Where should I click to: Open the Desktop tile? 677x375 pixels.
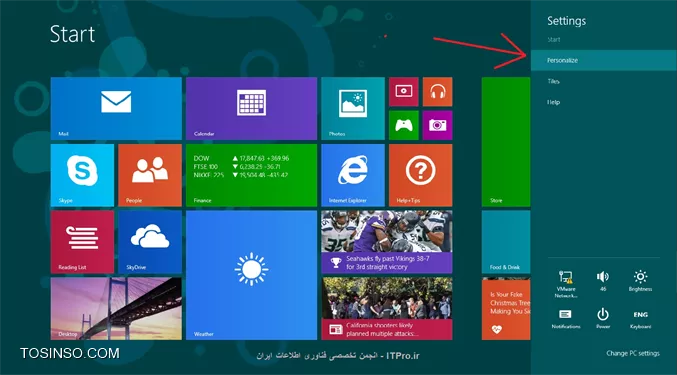116,309
